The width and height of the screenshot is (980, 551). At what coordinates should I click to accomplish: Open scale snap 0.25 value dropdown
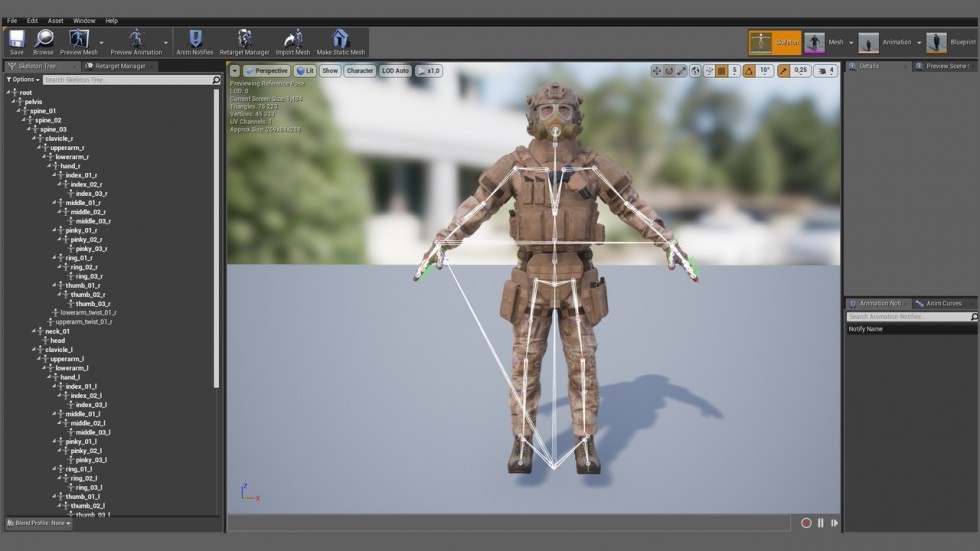coord(801,71)
